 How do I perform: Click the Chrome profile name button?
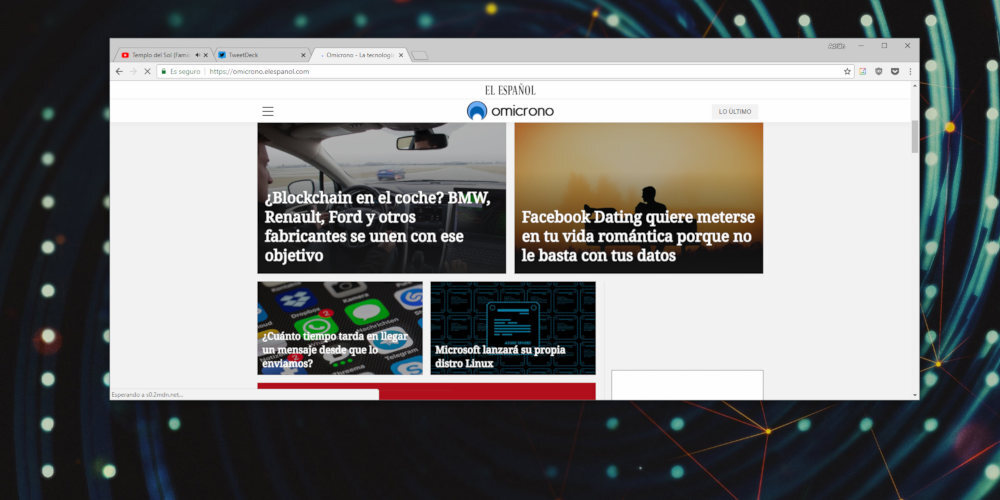[836, 46]
